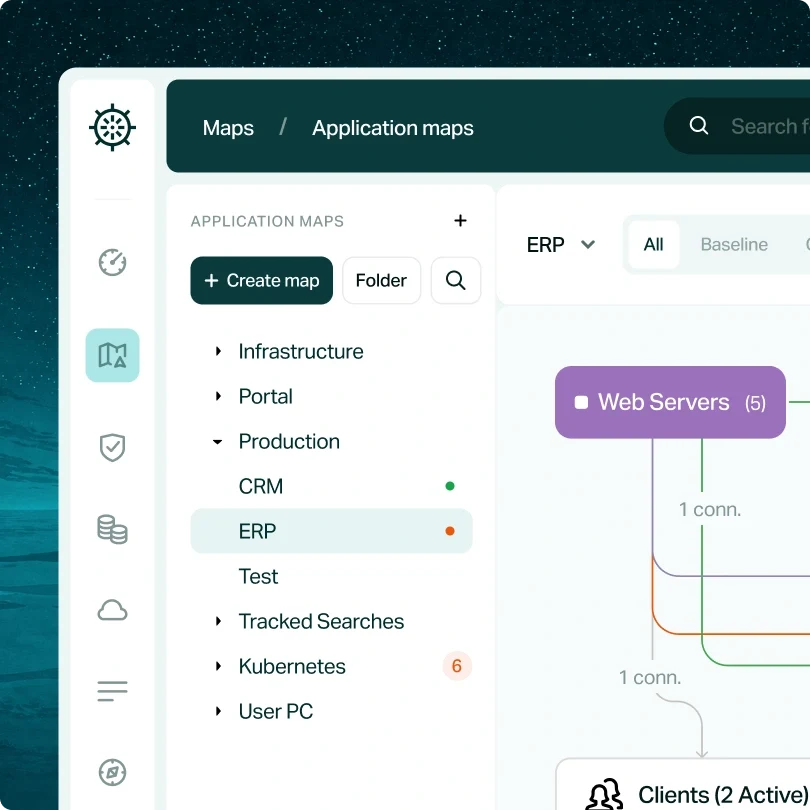Open the dashboard gauge sidebar icon

point(112,262)
